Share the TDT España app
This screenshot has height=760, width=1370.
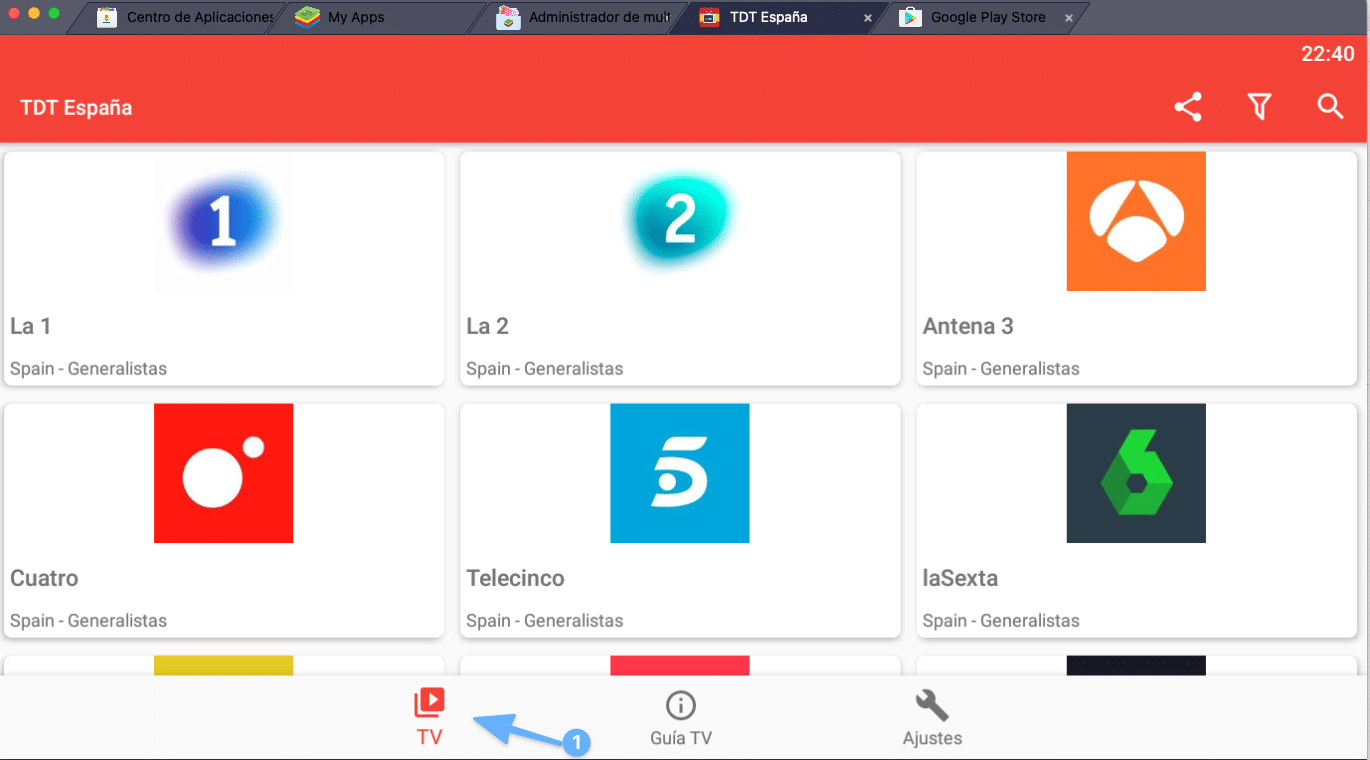1187,106
